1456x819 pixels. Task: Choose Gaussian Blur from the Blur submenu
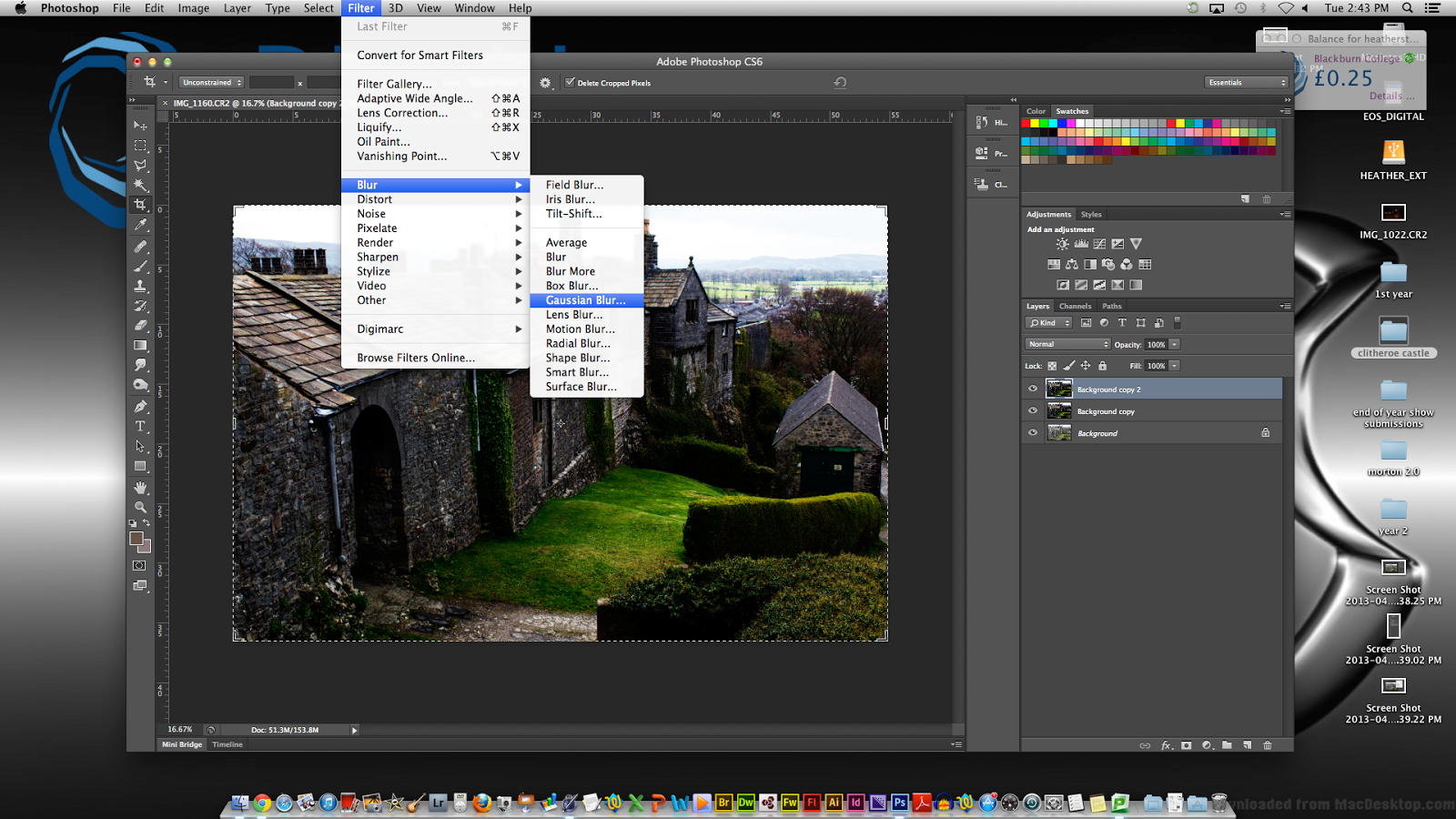click(585, 299)
